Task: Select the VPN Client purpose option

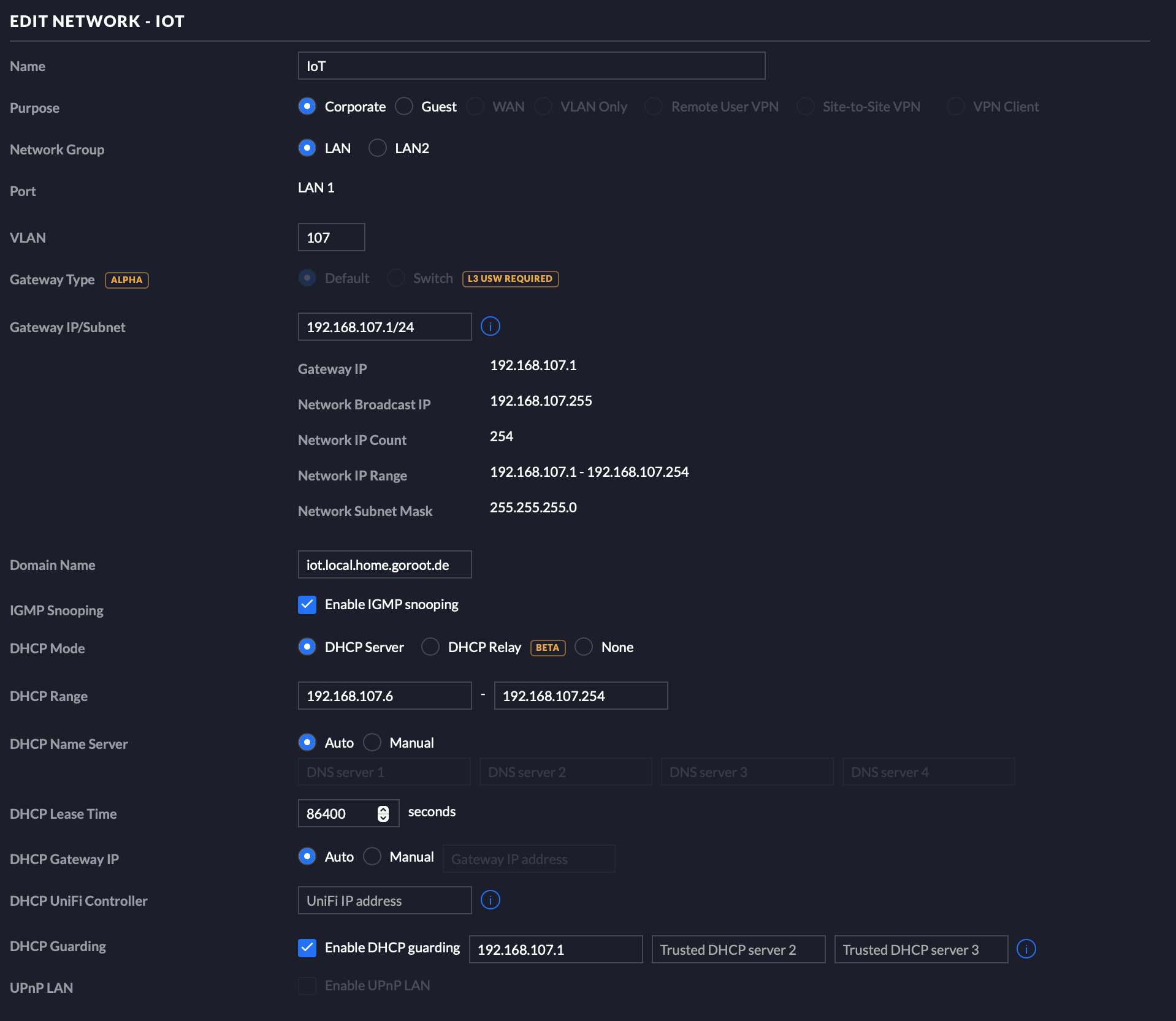Action: coord(956,106)
